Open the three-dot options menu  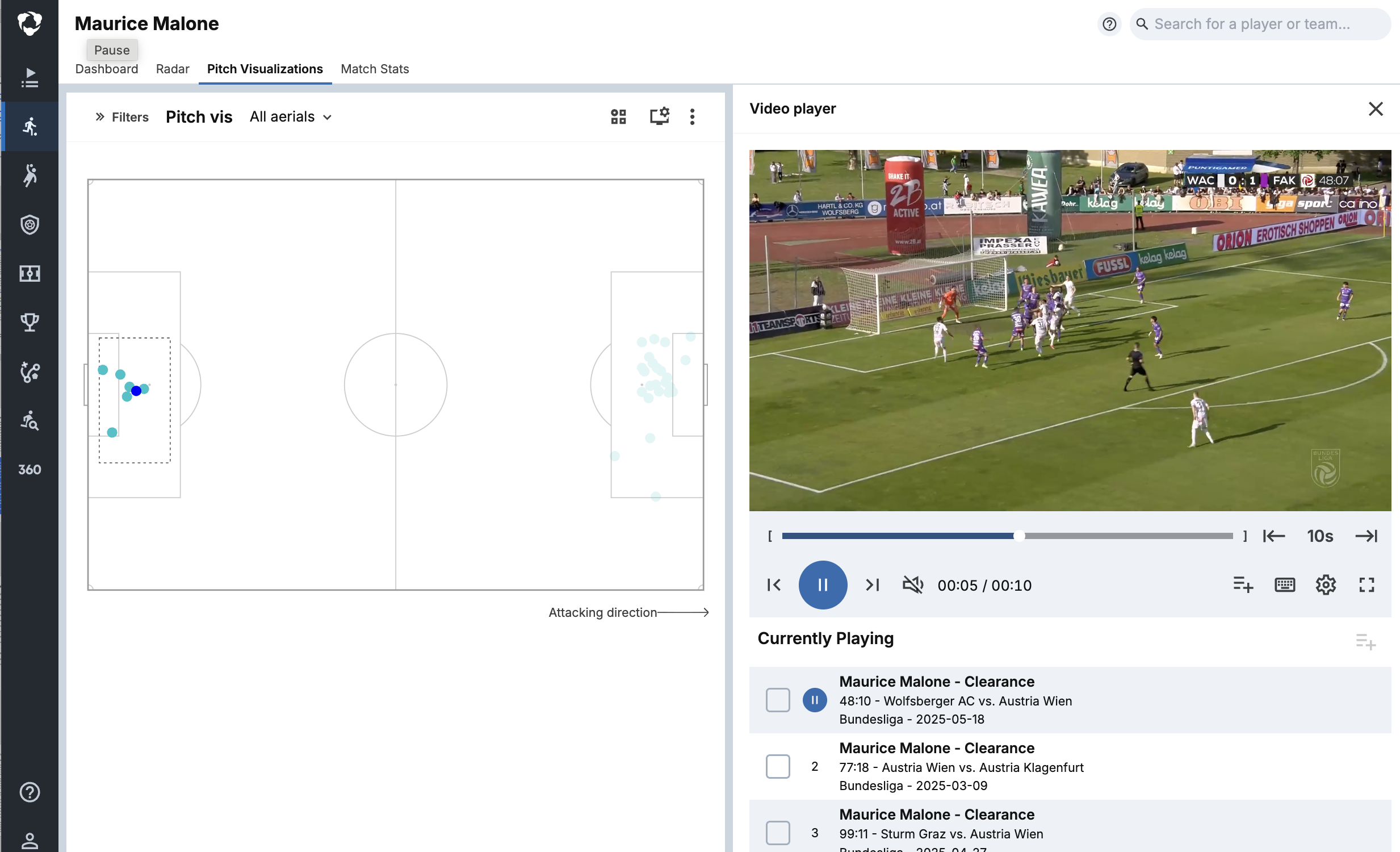point(691,116)
